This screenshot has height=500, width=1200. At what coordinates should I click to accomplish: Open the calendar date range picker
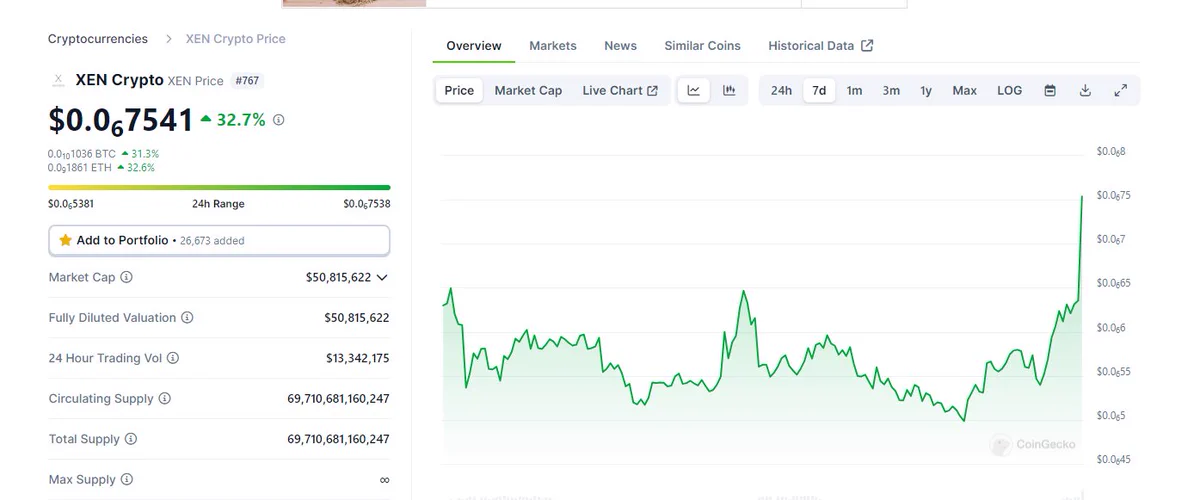point(1050,90)
